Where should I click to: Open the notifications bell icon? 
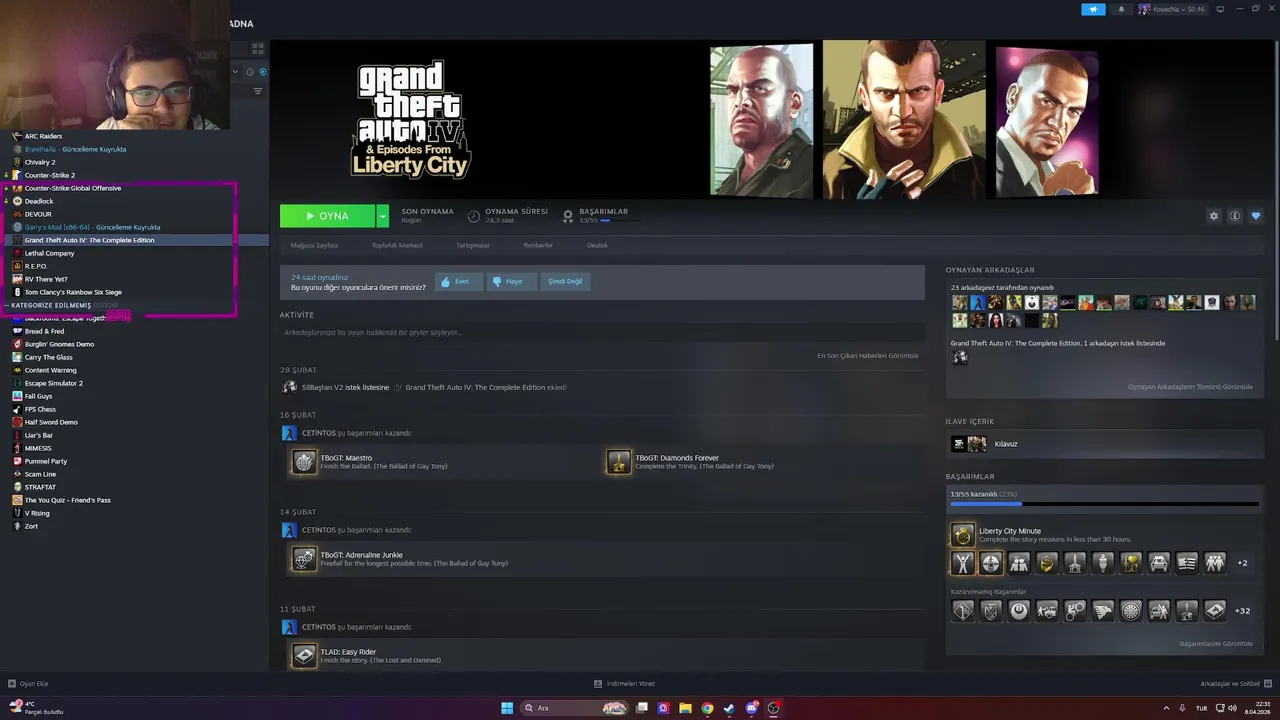tap(1121, 9)
